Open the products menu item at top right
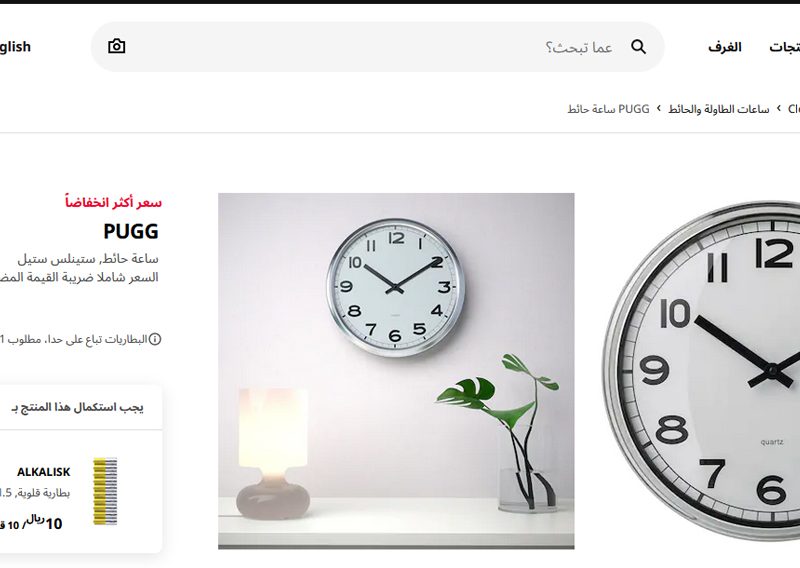This screenshot has height=568, width=800. tap(785, 47)
